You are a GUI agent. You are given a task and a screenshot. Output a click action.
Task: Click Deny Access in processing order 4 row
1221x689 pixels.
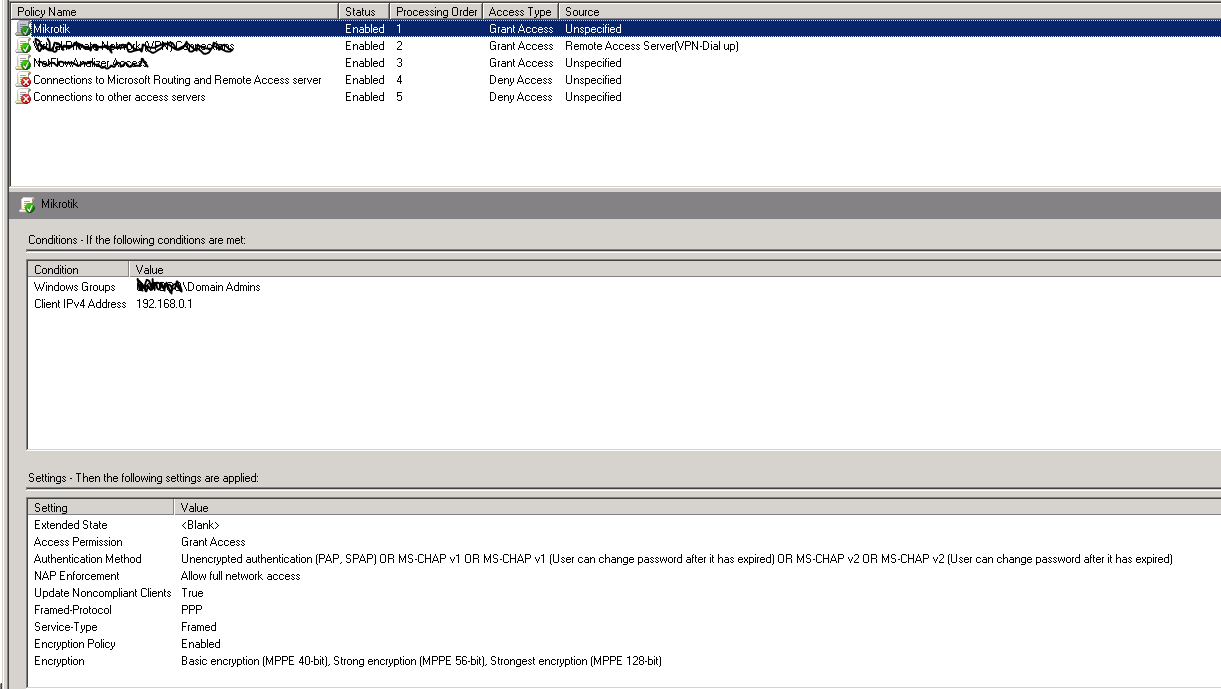pyautogui.click(x=521, y=80)
